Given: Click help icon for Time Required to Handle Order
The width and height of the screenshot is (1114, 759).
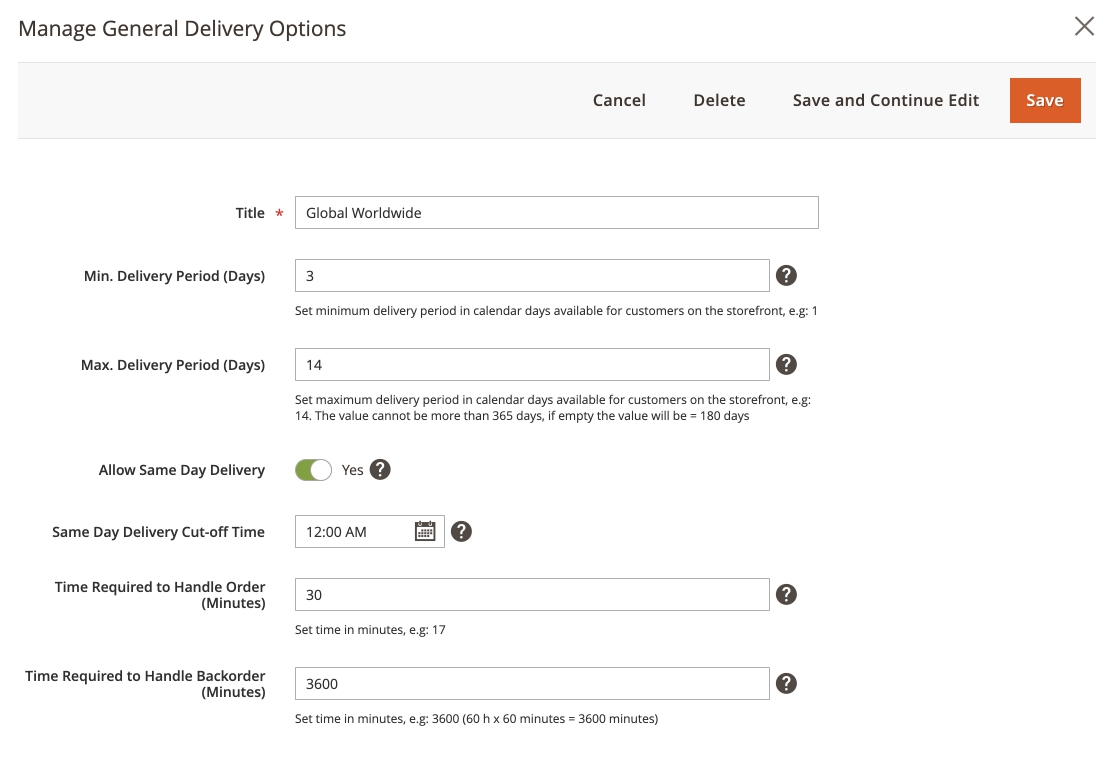Looking at the screenshot, I should pos(787,595).
